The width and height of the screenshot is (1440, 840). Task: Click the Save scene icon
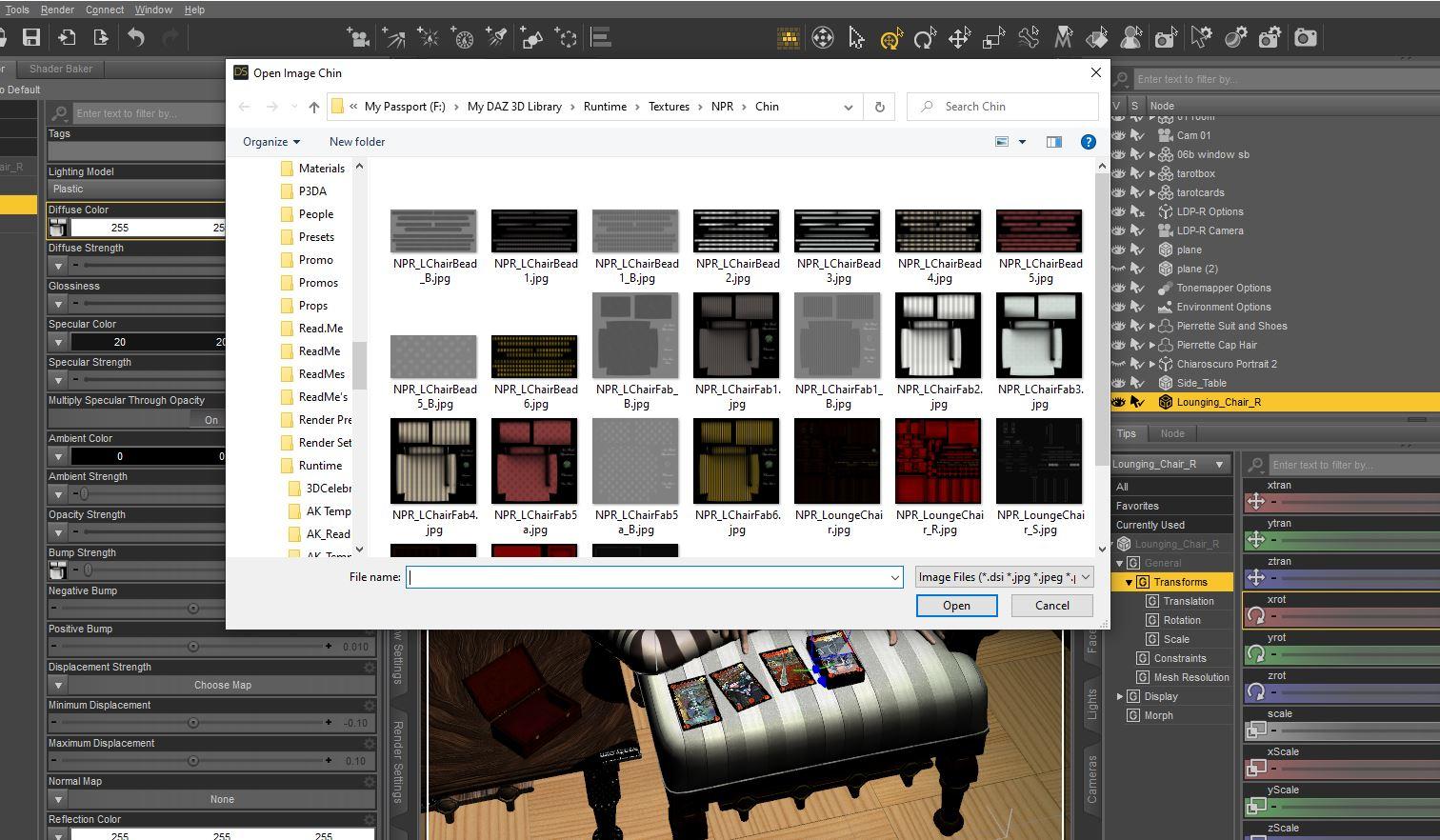pyautogui.click(x=31, y=38)
